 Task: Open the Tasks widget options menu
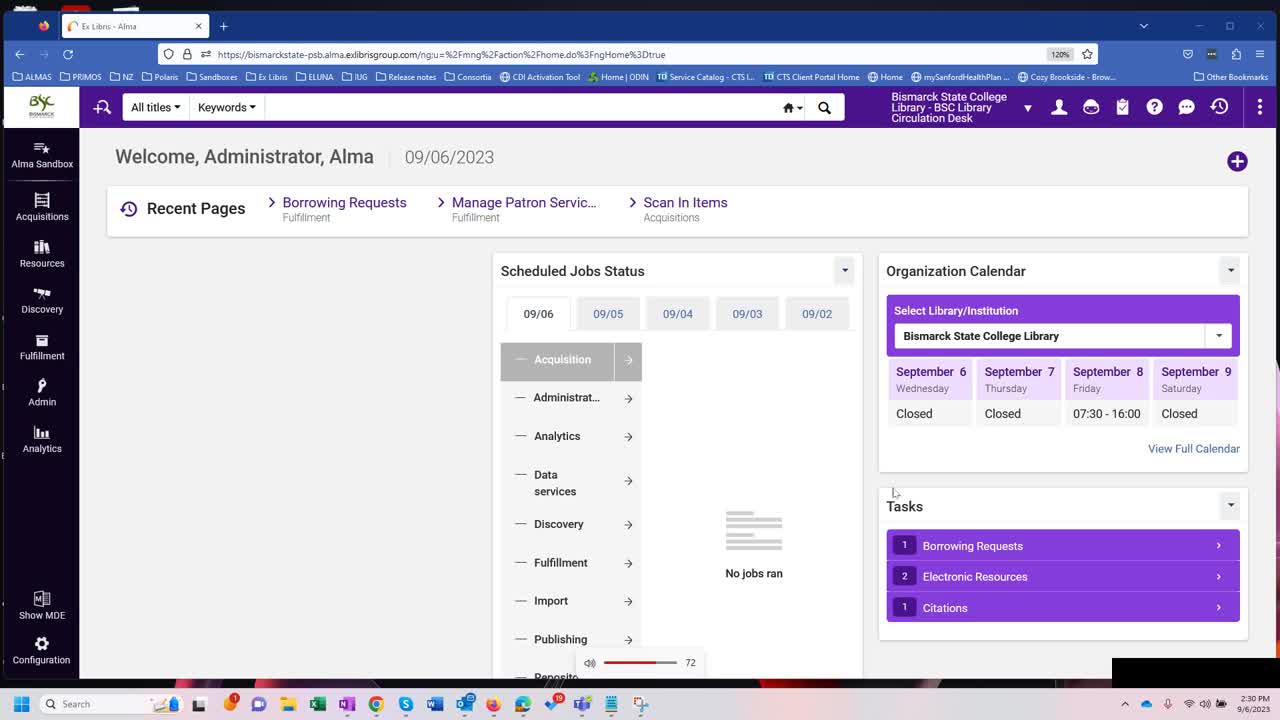[x=1231, y=505]
